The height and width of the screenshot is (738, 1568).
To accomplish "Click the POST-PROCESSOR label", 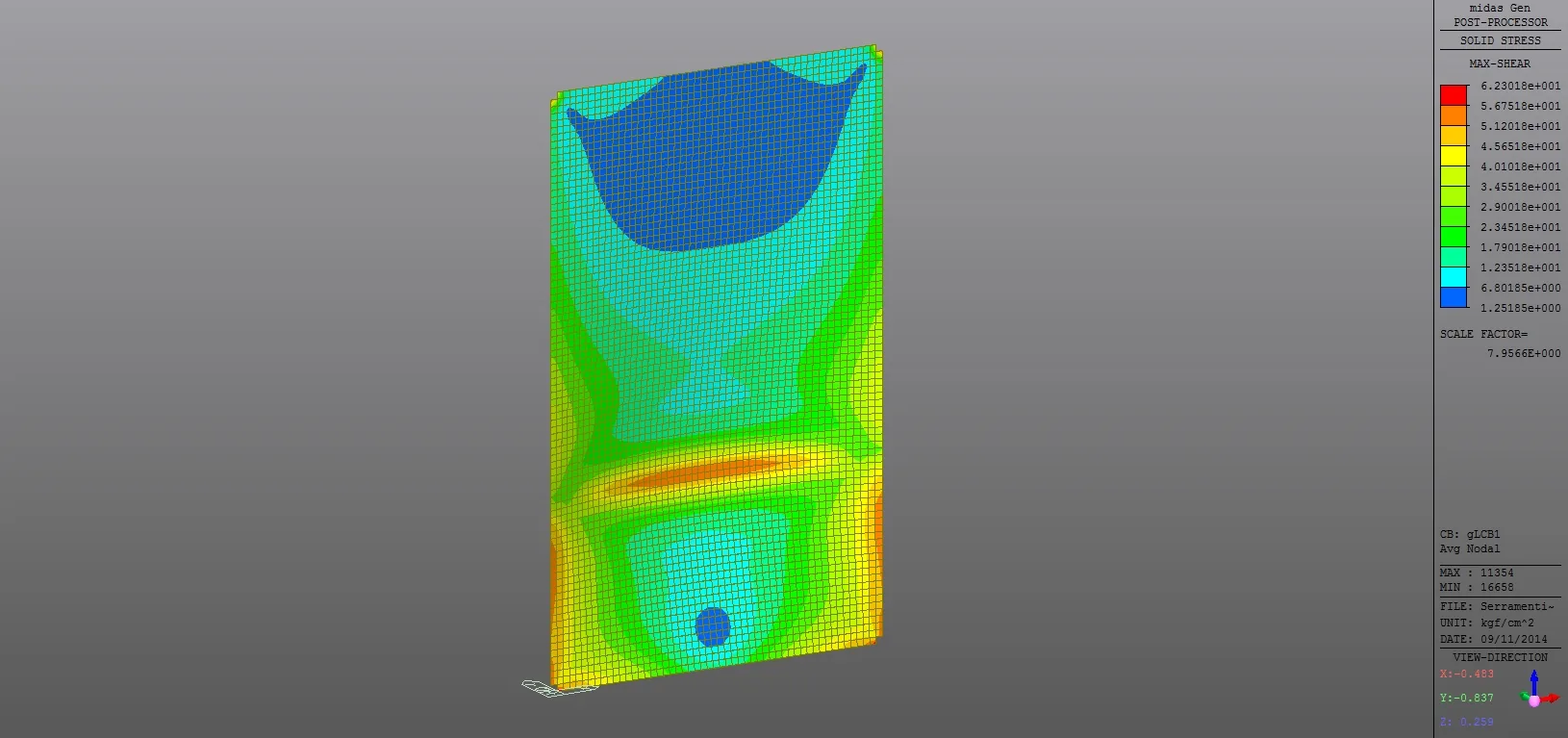I will pos(1501,22).
